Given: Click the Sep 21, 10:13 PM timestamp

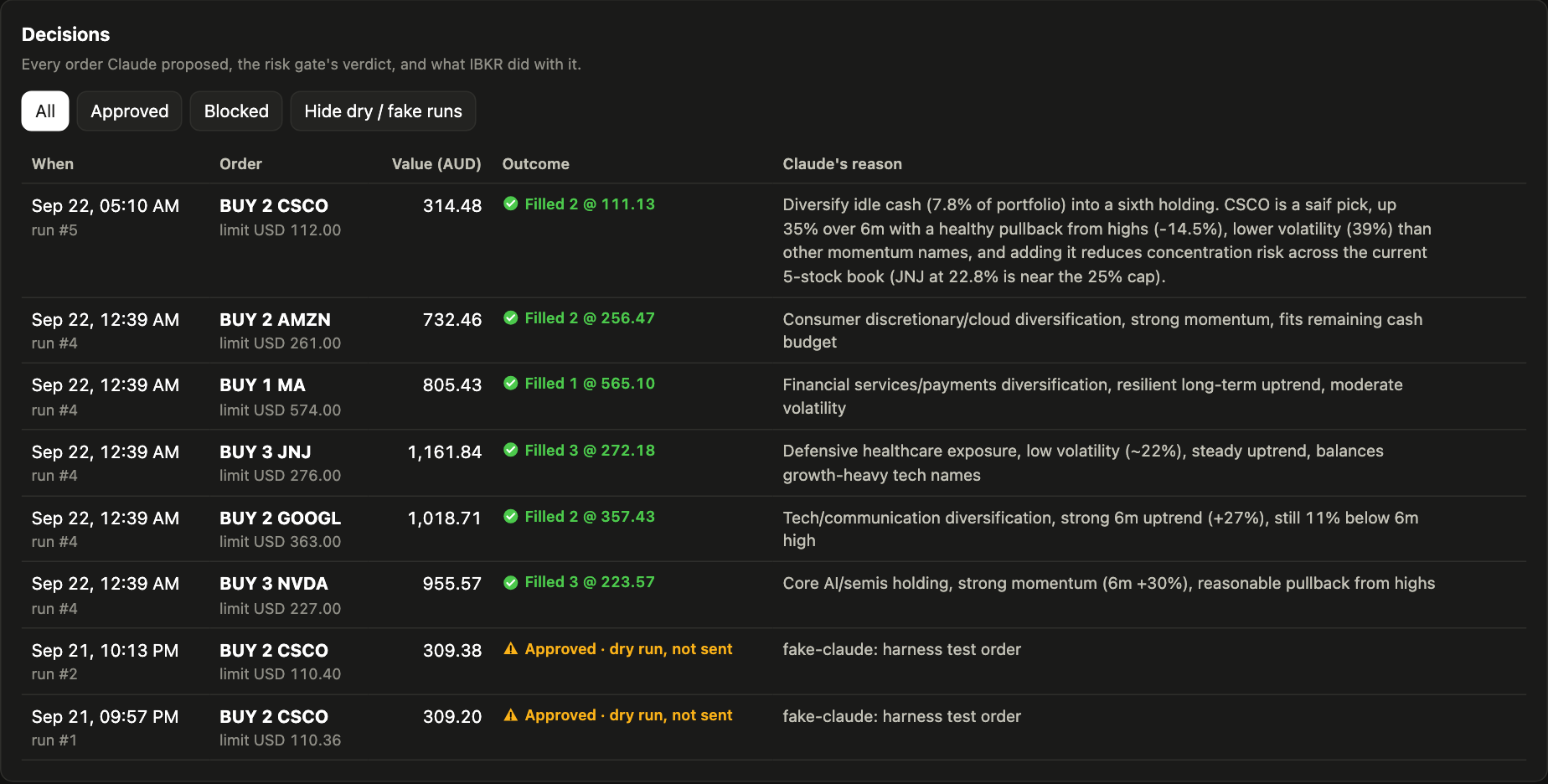Looking at the screenshot, I should (x=106, y=651).
